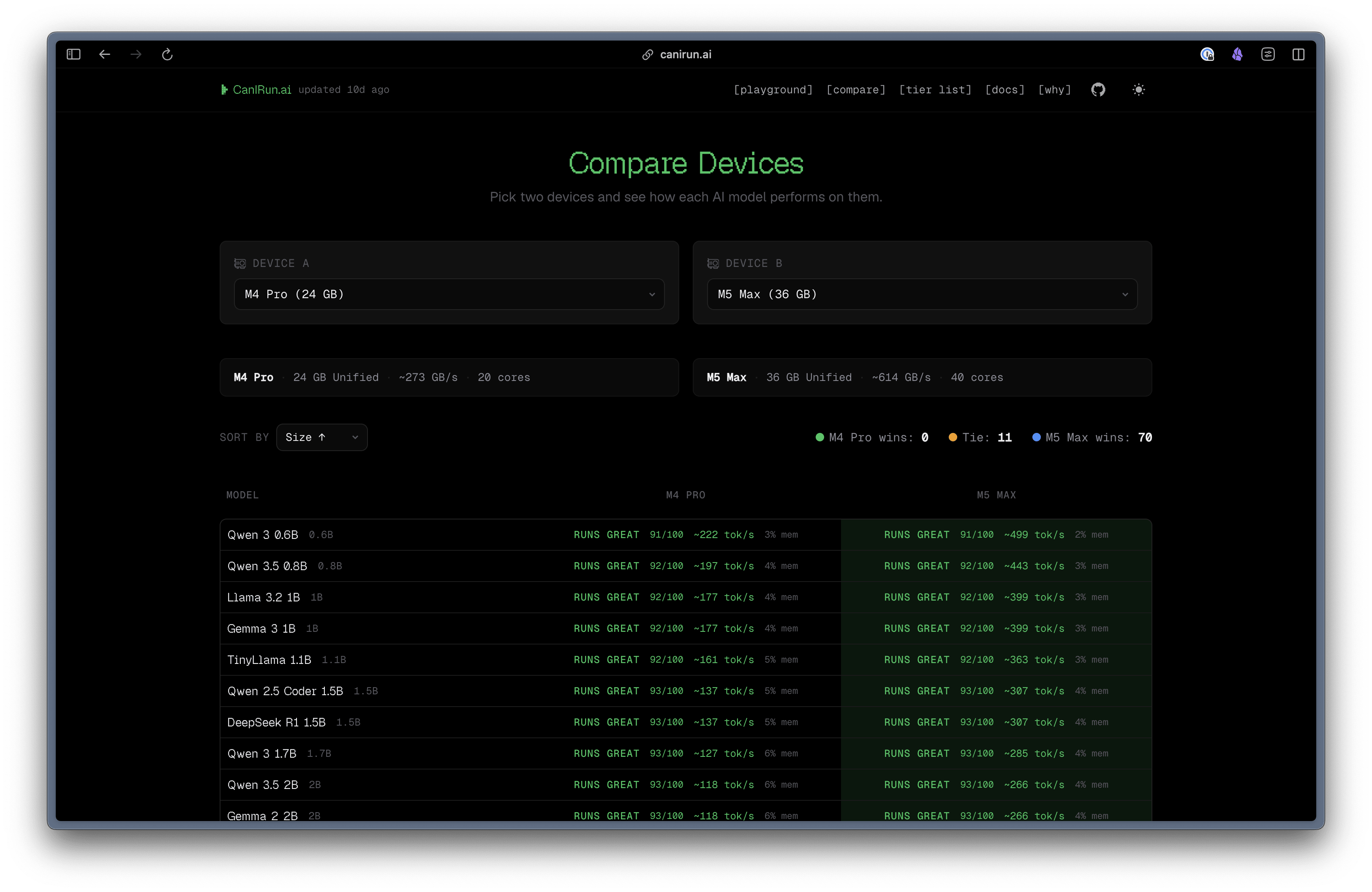Open Device B dropdown showing M5 Max
The width and height of the screenshot is (1372, 892).
coord(922,294)
